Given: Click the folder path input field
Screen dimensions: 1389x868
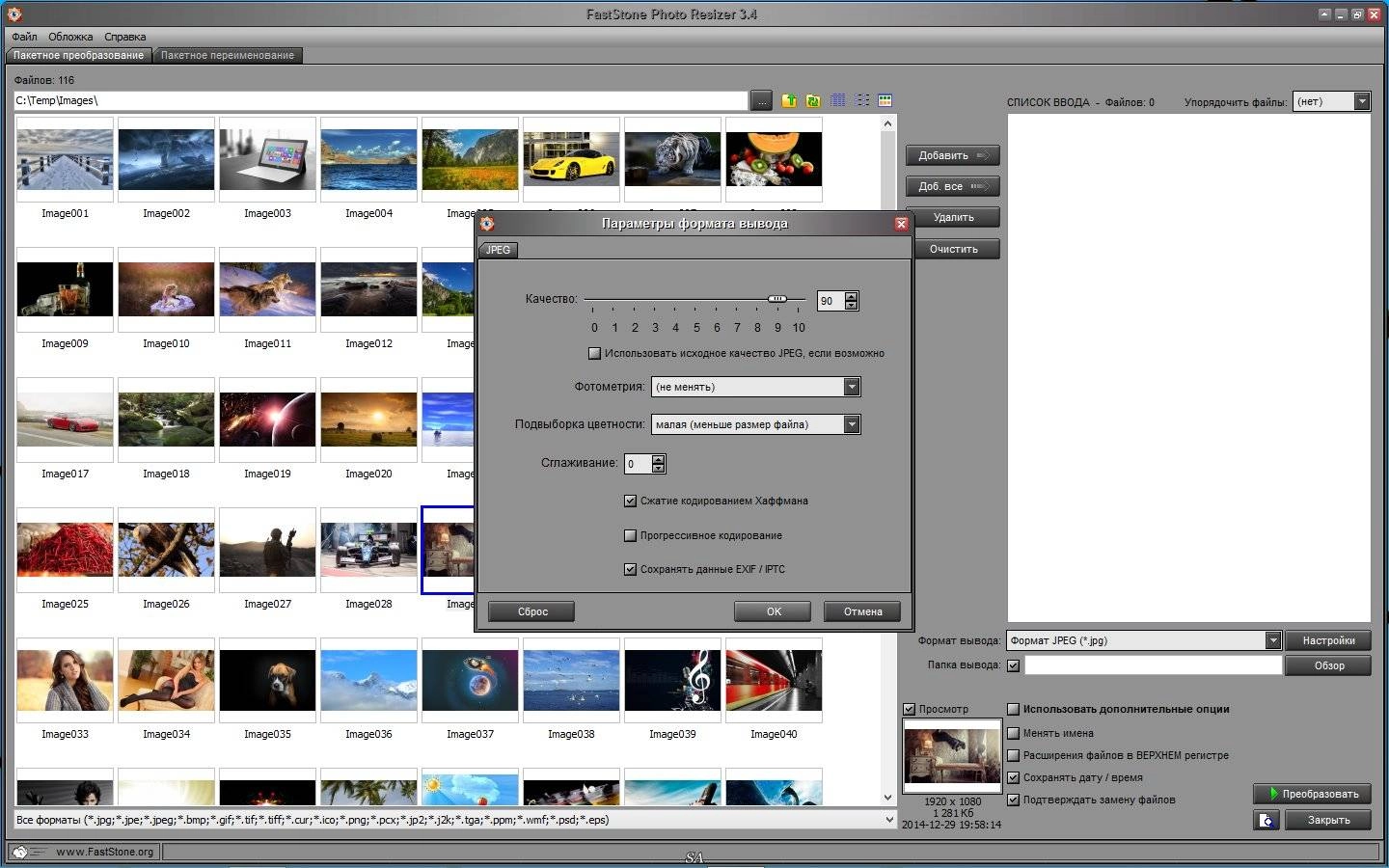Looking at the screenshot, I should click(x=380, y=100).
